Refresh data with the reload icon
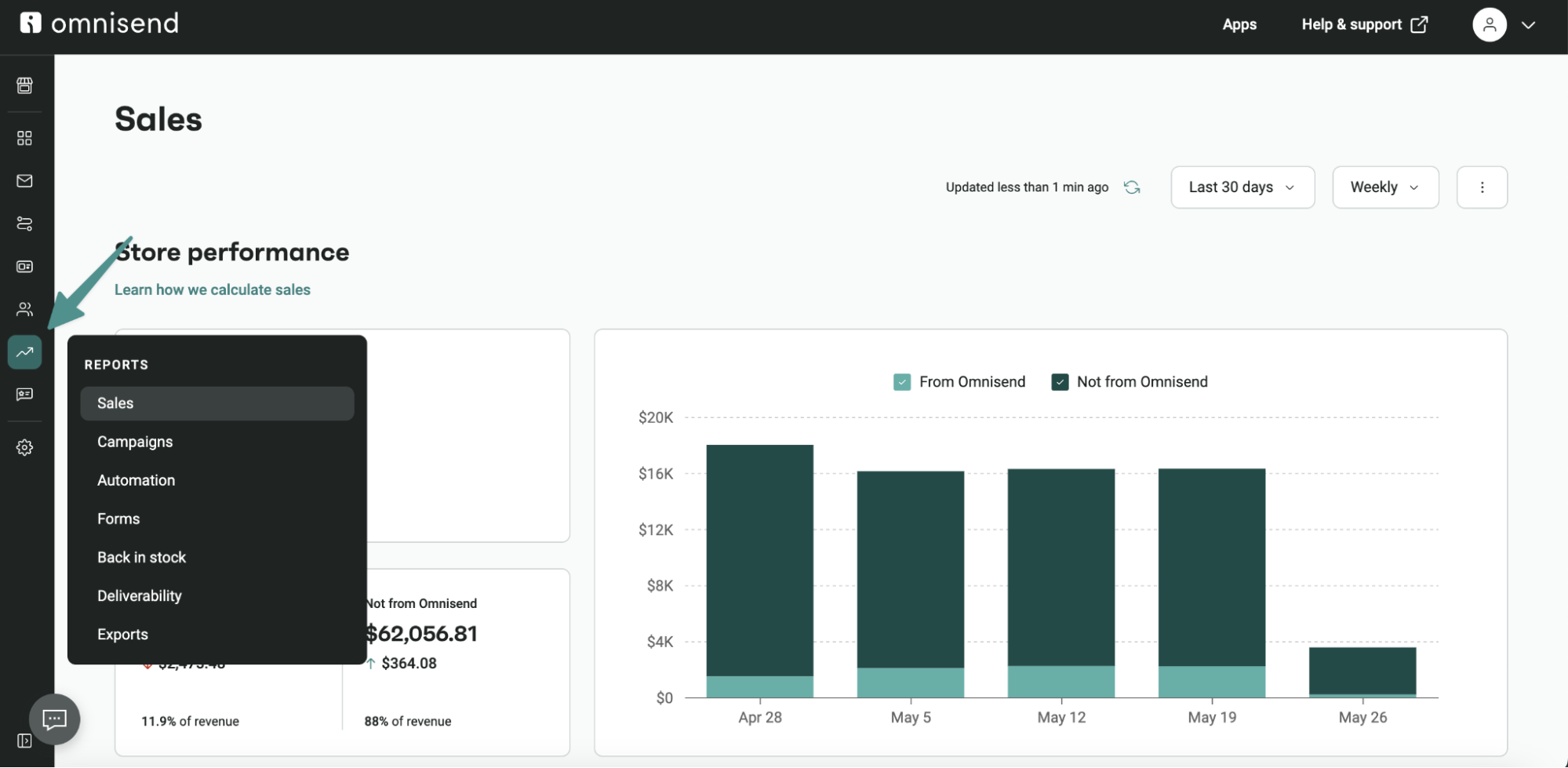Image resolution: width=1568 pixels, height=768 pixels. [1132, 187]
